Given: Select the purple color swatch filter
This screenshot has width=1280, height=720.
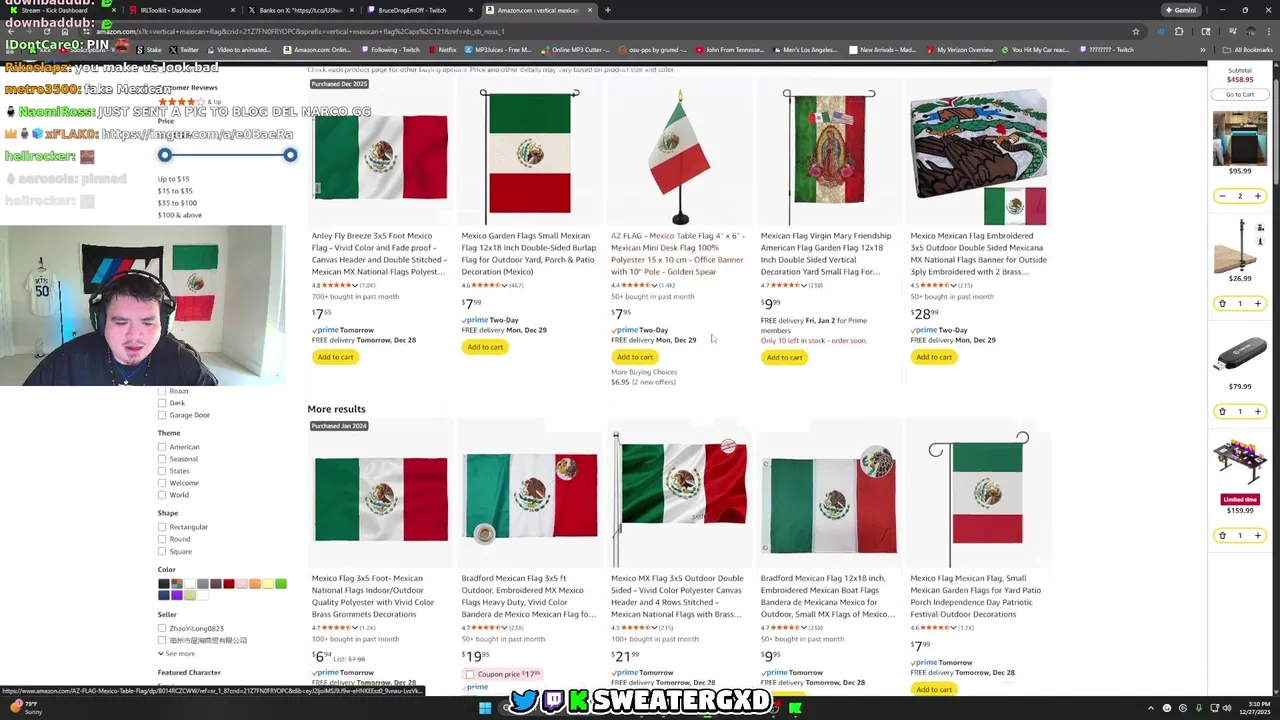Looking at the screenshot, I should 176,595.
